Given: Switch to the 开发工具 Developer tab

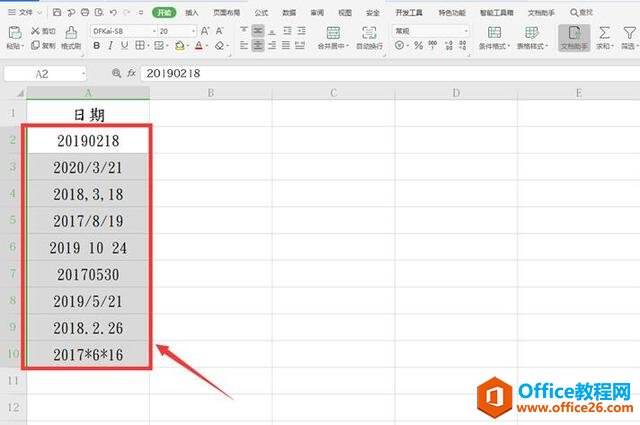Looking at the screenshot, I should (x=409, y=13).
